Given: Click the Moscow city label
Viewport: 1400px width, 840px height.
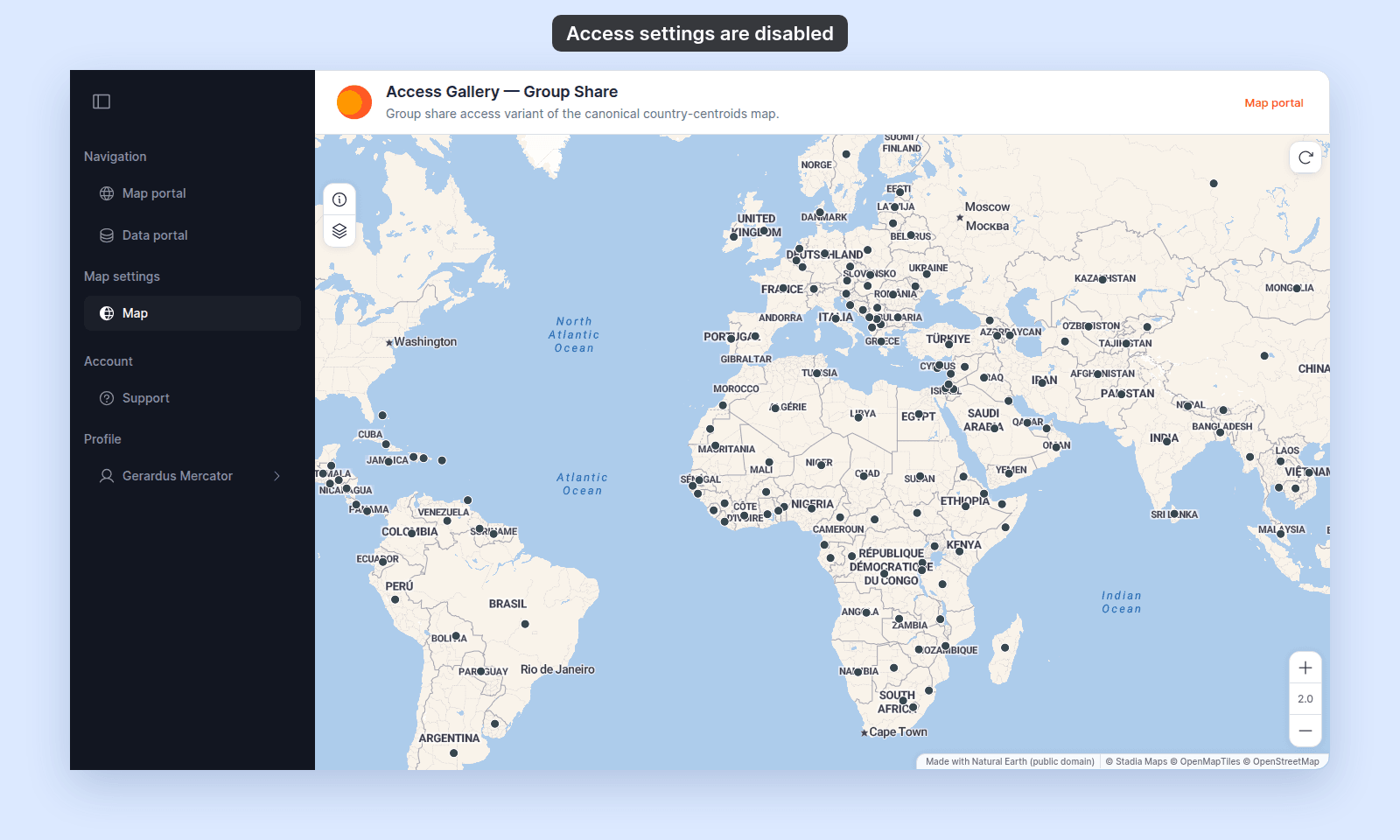Looking at the screenshot, I should (987, 207).
